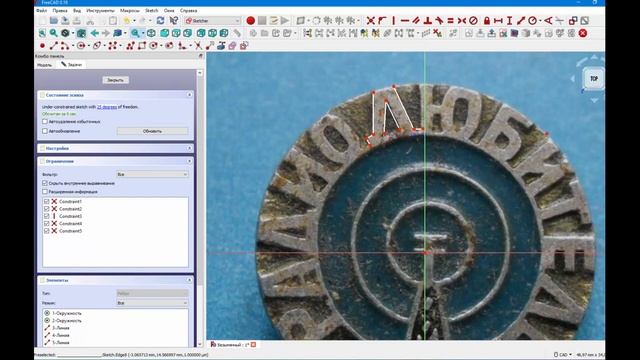
Task: Click the red macro record button
Action: (x=251, y=20)
